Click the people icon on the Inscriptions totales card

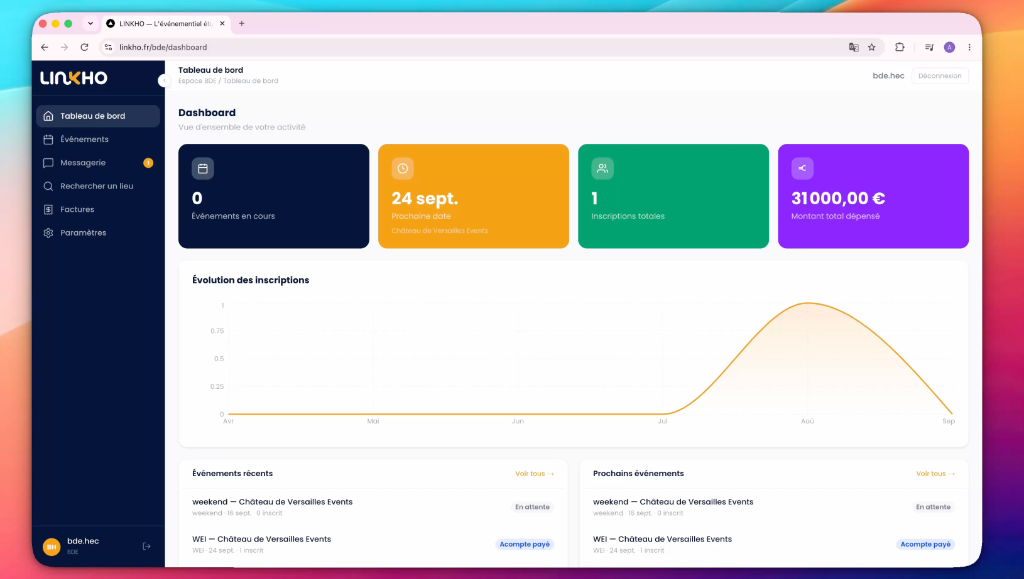tap(602, 168)
